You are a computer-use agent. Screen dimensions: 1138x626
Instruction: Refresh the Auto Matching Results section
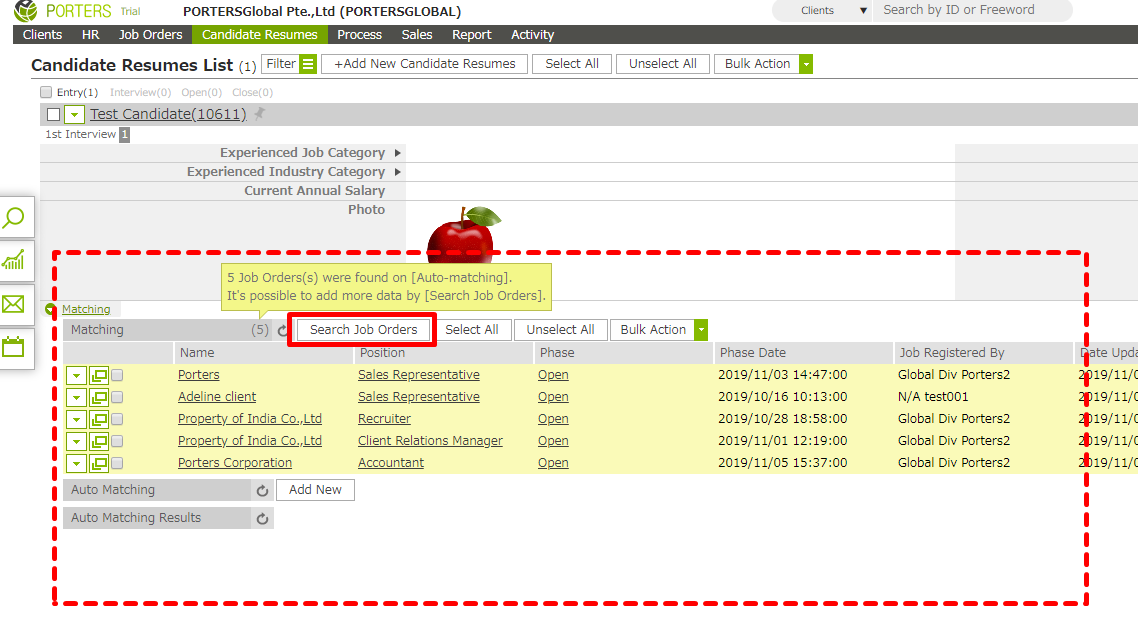point(262,519)
